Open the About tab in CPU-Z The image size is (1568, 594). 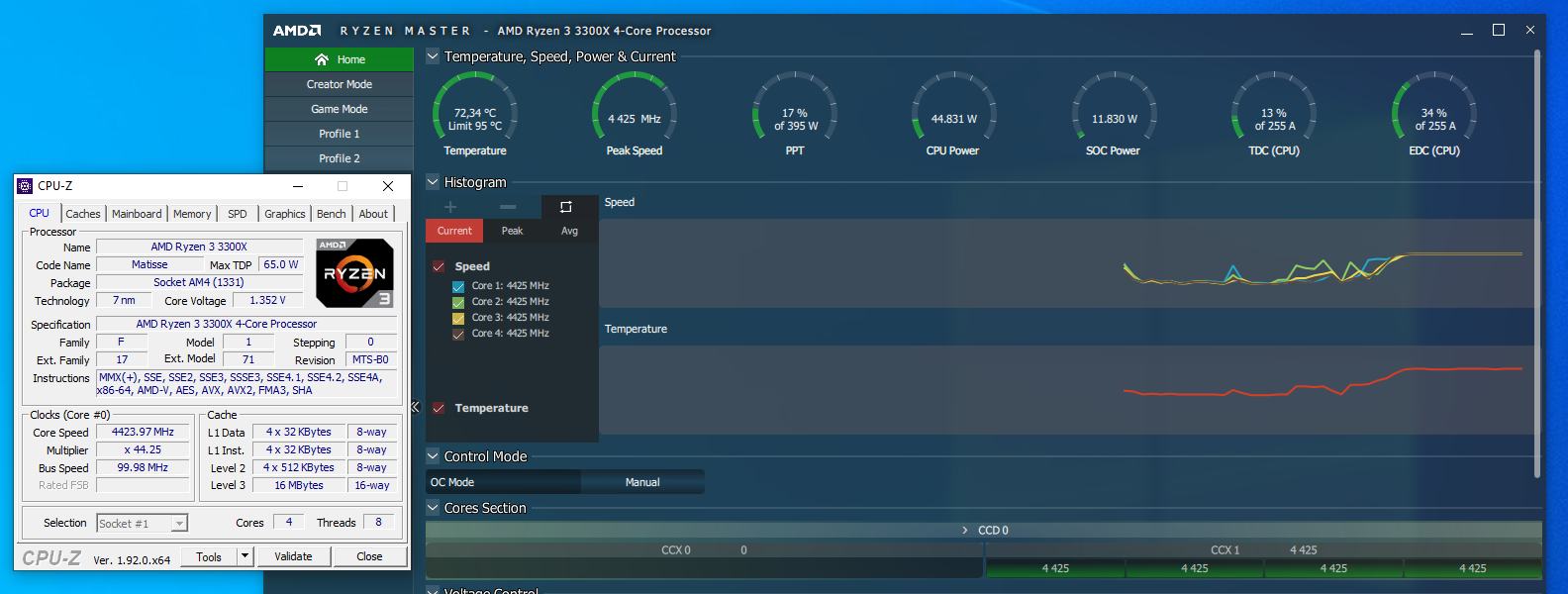pyautogui.click(x=373, y=214)
